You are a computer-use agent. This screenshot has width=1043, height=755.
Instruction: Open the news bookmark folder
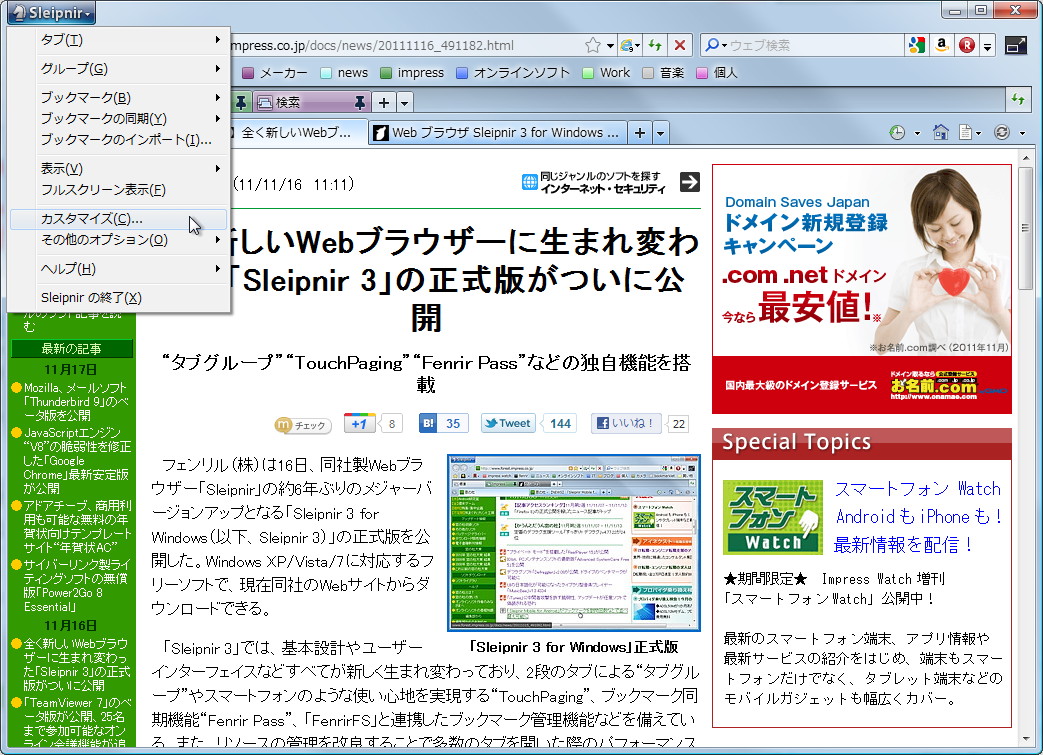[344, 73]
